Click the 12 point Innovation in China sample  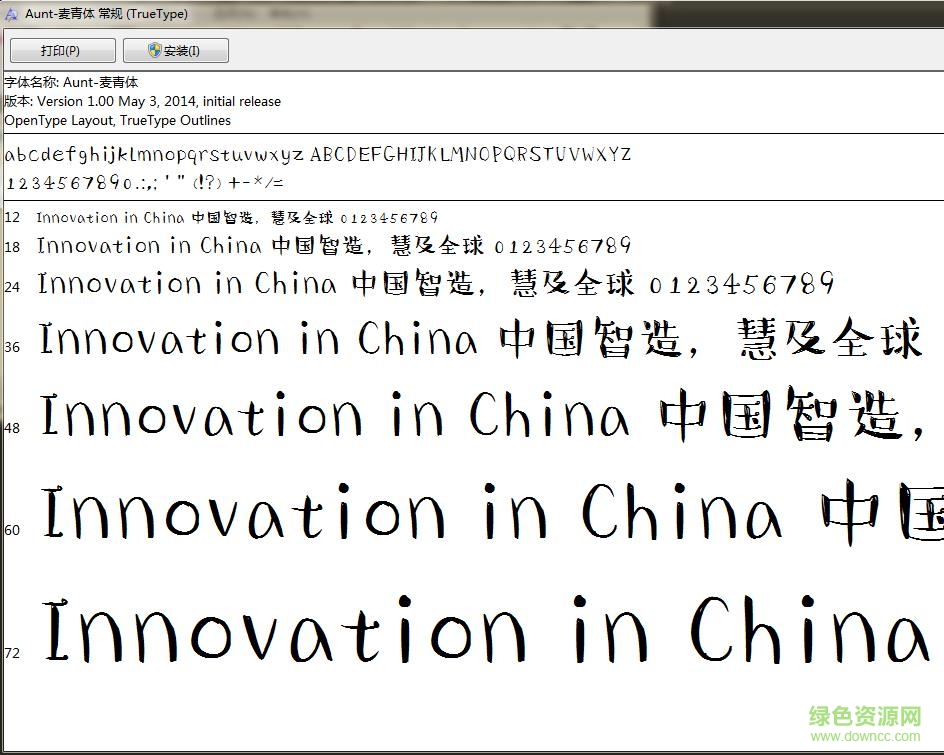click(x=237, y=217)
